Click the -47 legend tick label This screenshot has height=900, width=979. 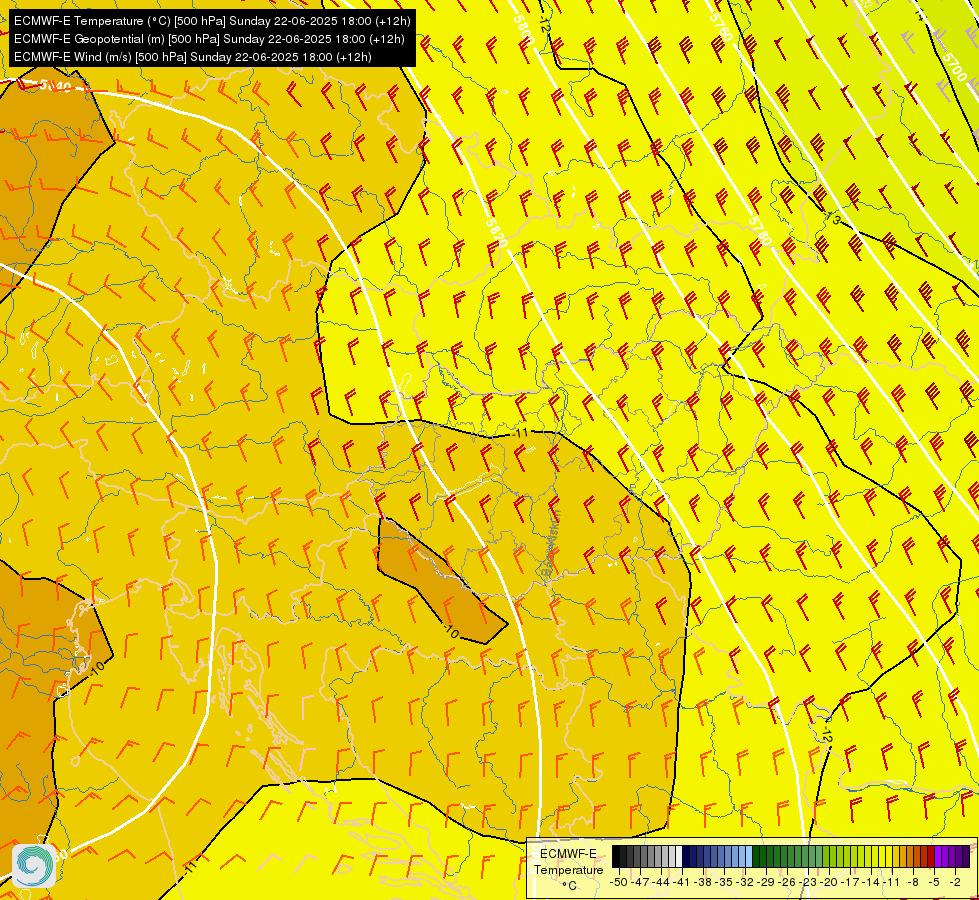640,882
